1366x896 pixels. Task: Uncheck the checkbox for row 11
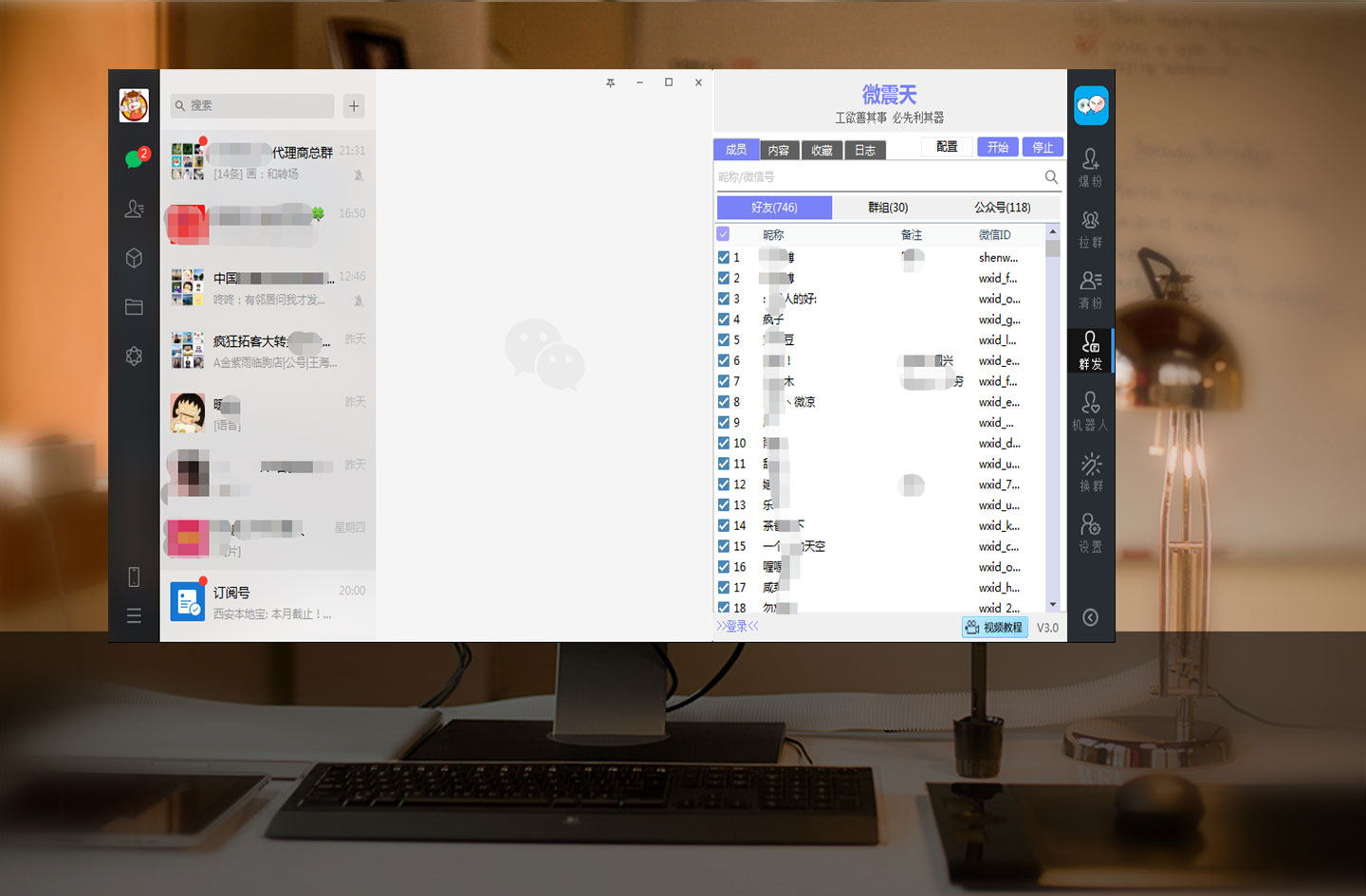point(724,464)
